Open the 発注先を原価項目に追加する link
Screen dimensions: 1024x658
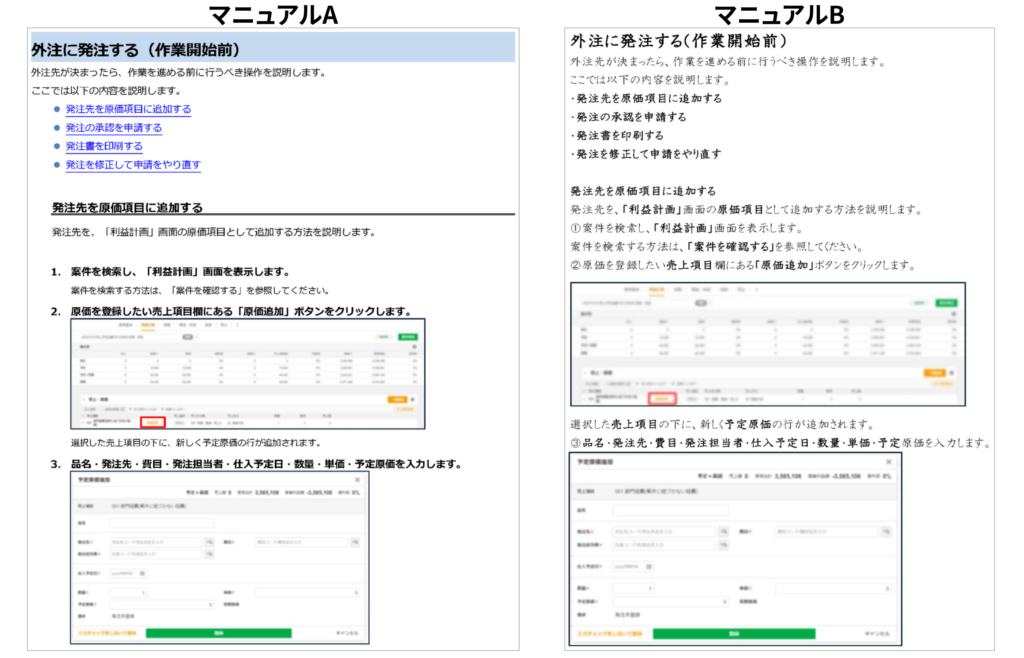tap(128, 109)
